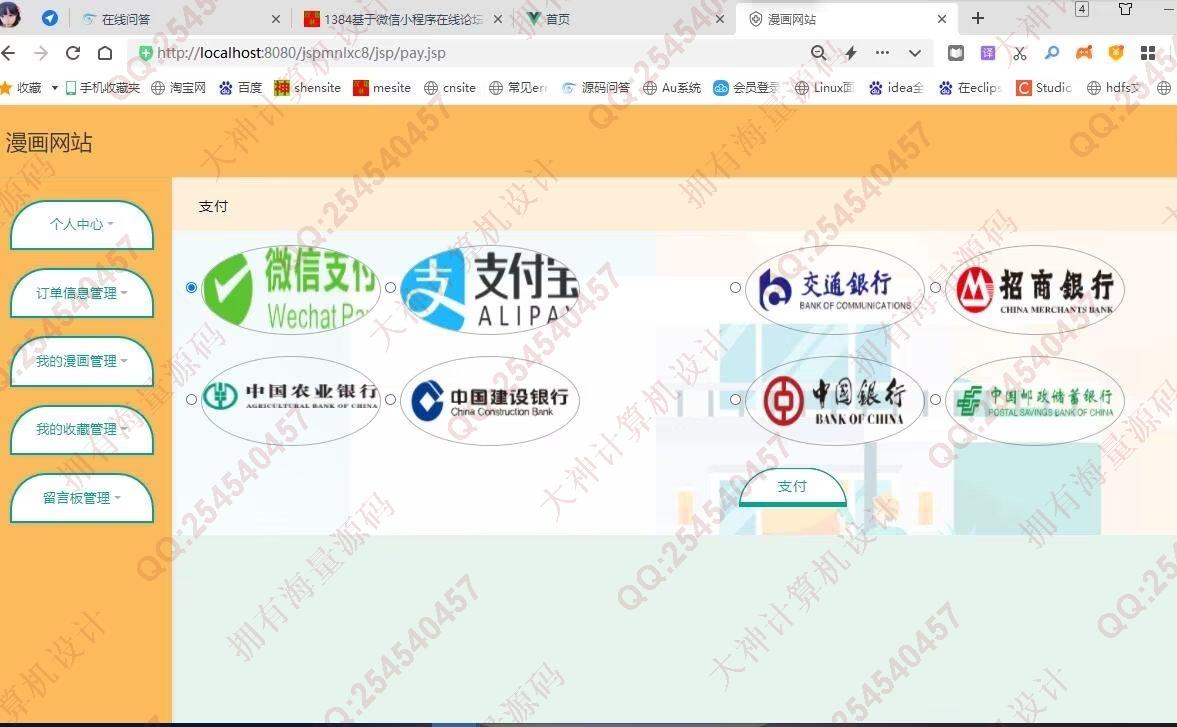The height and width of the screenshot is (727, 1177).
Task: Expand the 个人中心 sidebar menu
Action: tap(82, 224)
